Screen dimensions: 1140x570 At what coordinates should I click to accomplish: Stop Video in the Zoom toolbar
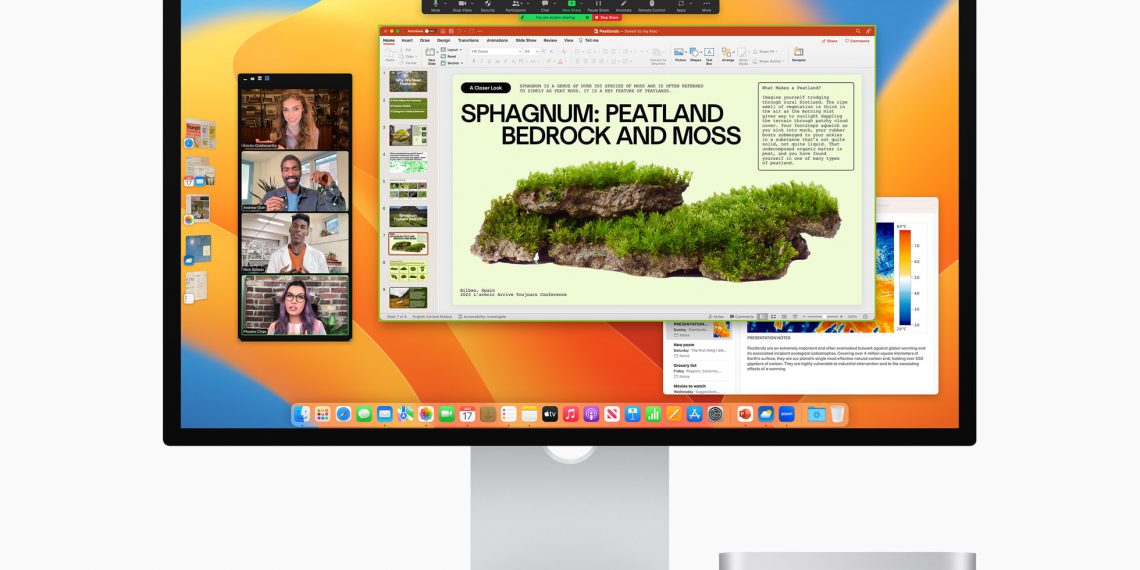(462, 6)
